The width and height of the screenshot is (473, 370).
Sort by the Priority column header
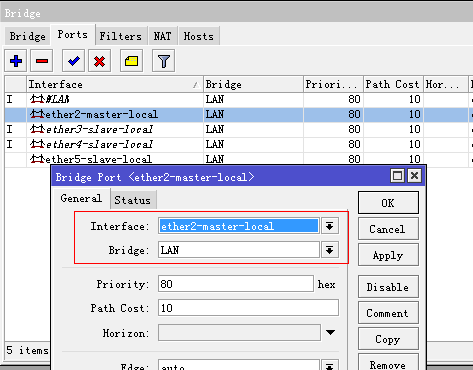pos(333,84)
